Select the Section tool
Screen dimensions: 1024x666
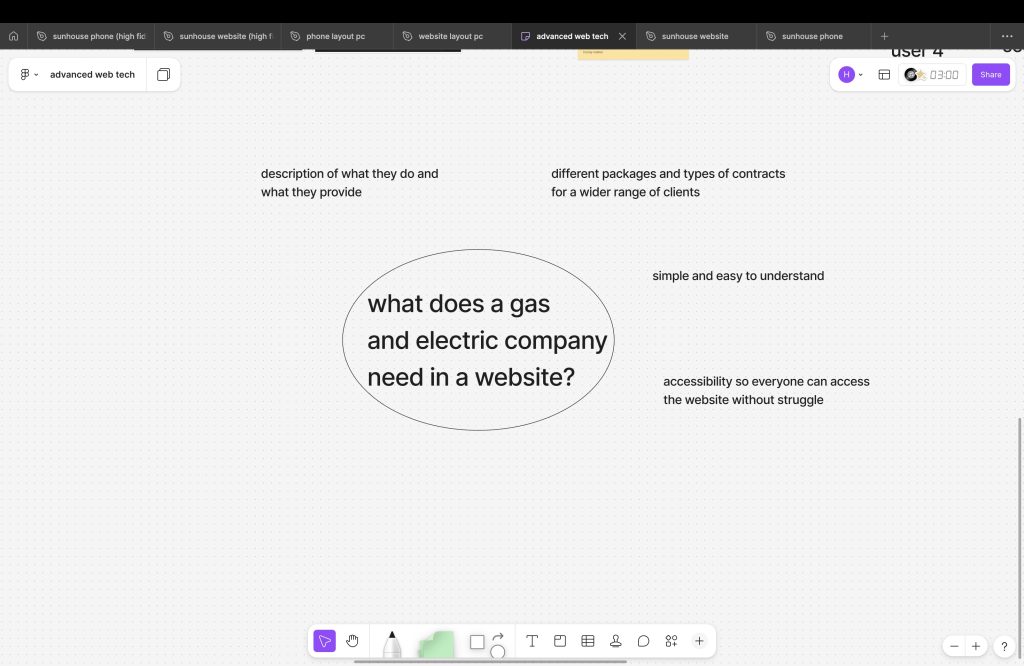coord(560,641)
